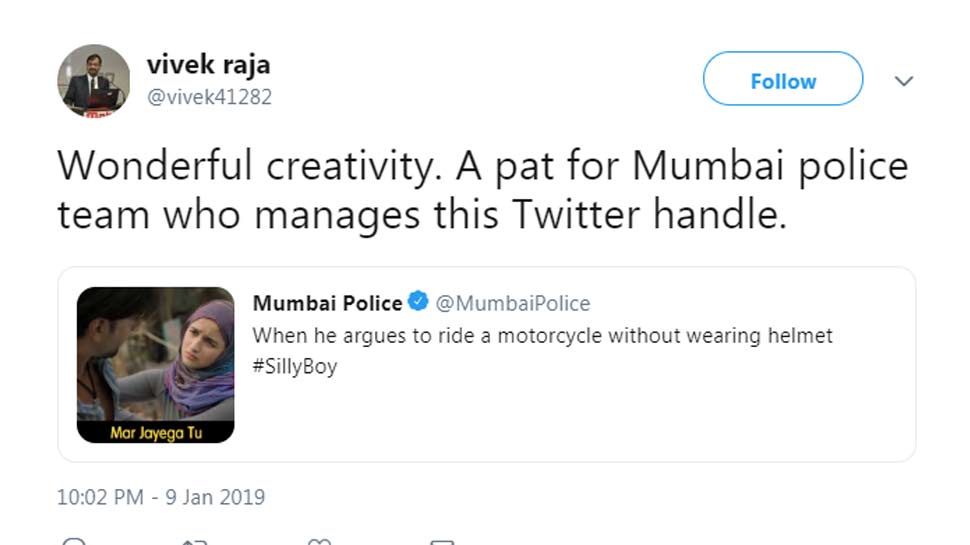Click the blue verified badge beside Mumbai Police
Image resolution: width=970 pixels, height=545 pixels.
pos(418,301)
